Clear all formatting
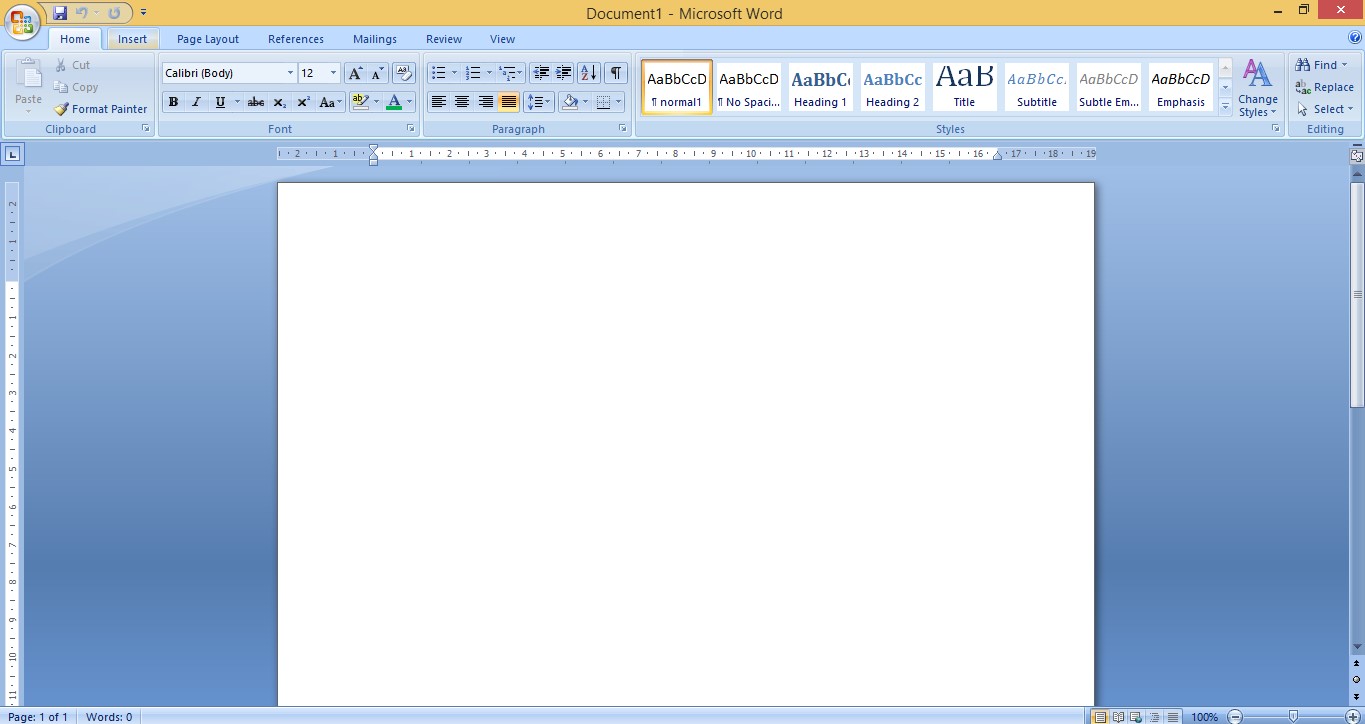The height and width of the screenshot is (724, 1365). point(403,72)
